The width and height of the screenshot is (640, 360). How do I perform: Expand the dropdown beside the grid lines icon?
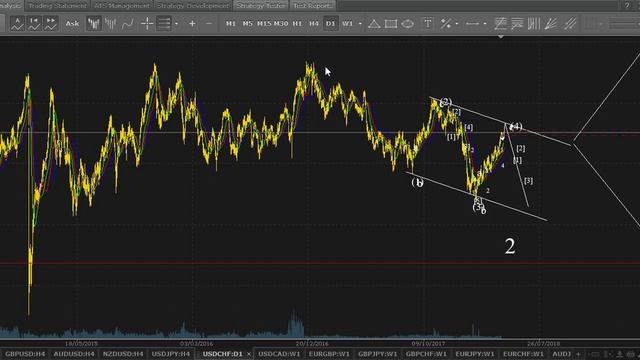click(x=176, y=24)
